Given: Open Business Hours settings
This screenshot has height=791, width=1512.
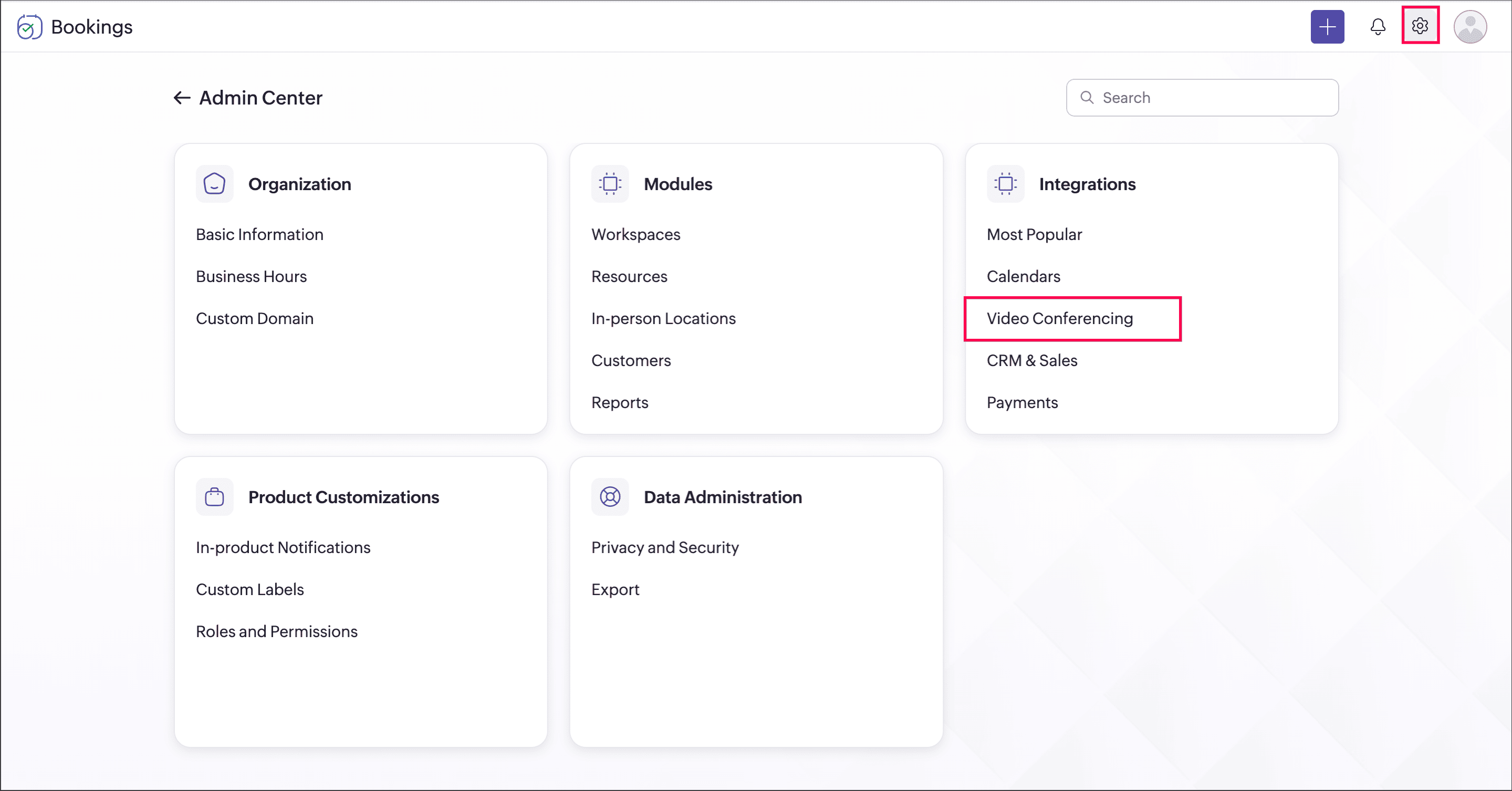Looking at the screenshot, I should [x=251, y=276].
